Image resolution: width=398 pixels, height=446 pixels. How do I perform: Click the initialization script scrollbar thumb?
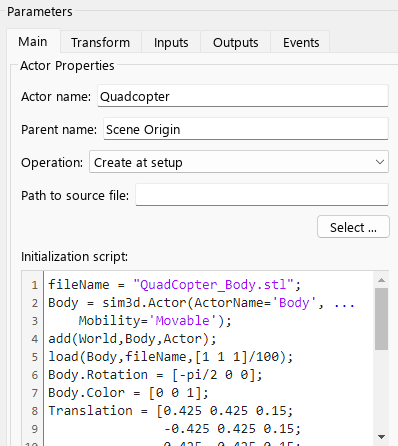(381, 319)
